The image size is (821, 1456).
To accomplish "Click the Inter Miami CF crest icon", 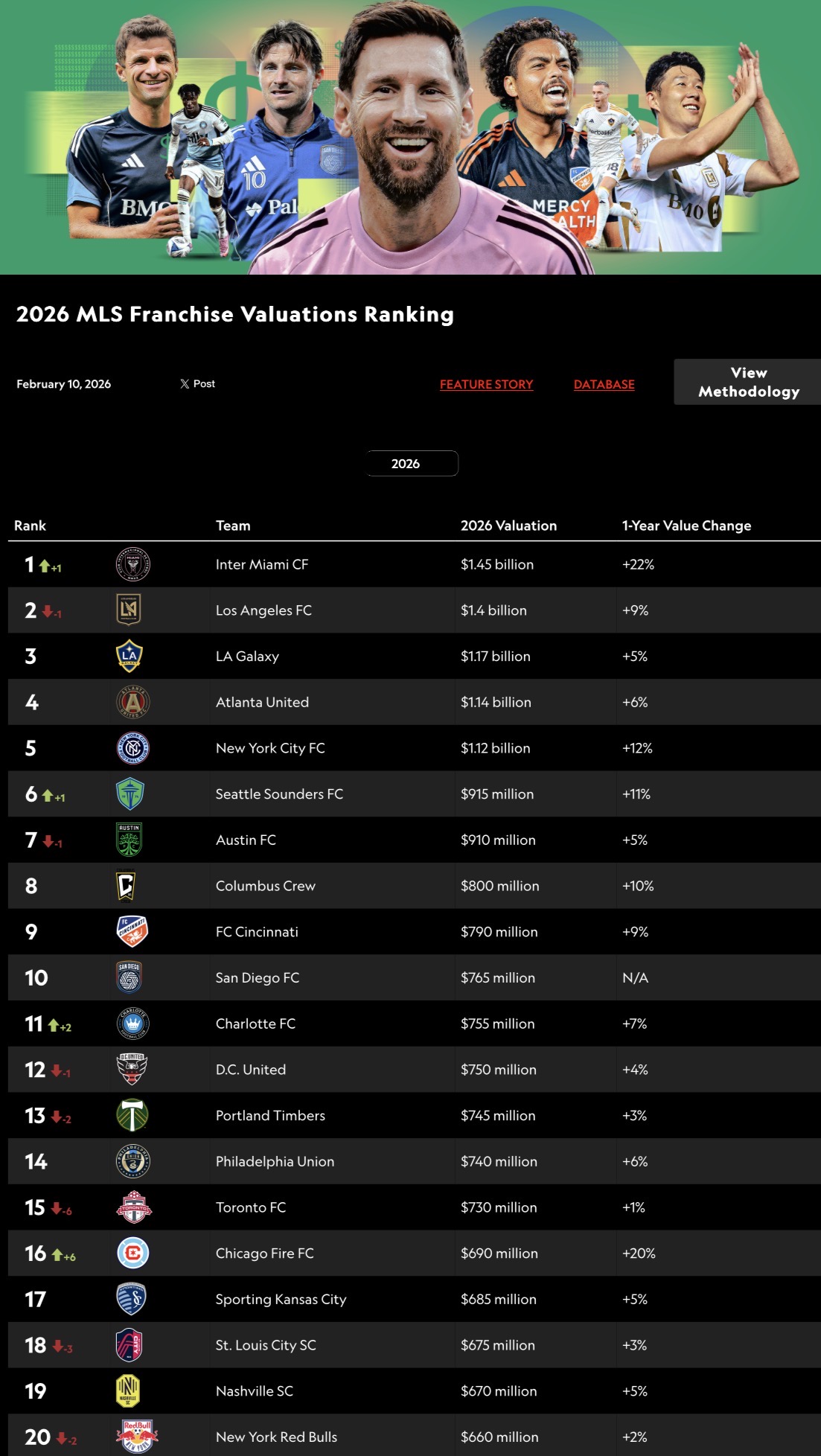I will 133,564.
